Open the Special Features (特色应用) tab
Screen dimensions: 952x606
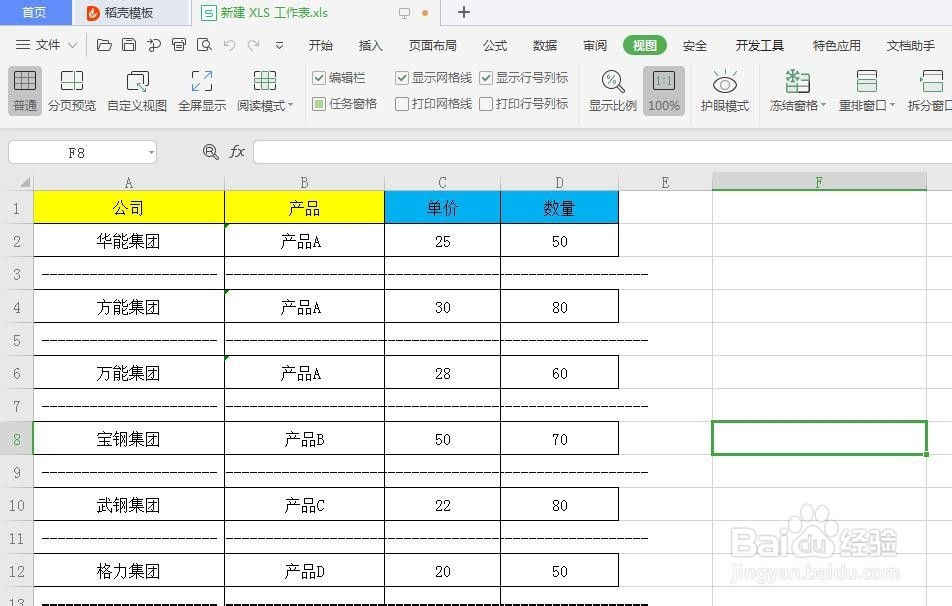point(837,46)
